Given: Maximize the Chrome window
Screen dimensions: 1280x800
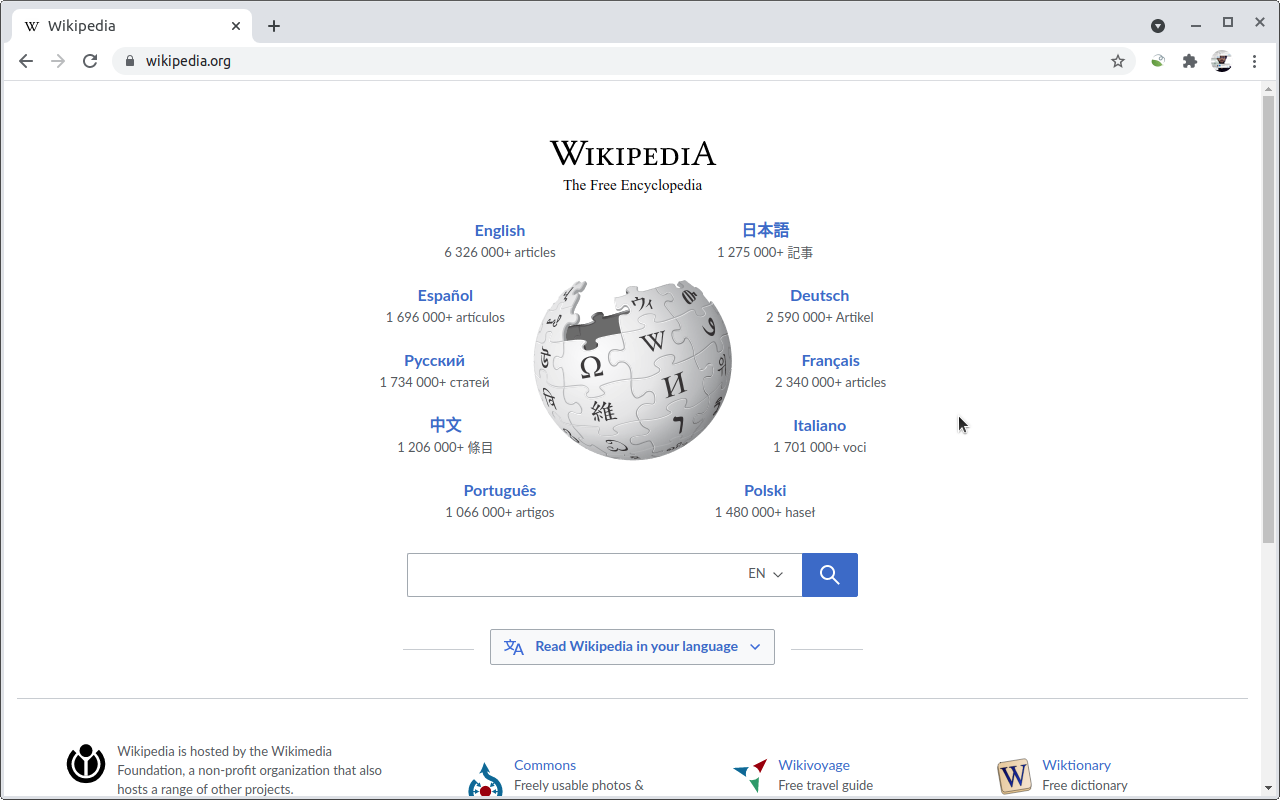Looking at the screenshot, I should click(x=1228, y=23).
